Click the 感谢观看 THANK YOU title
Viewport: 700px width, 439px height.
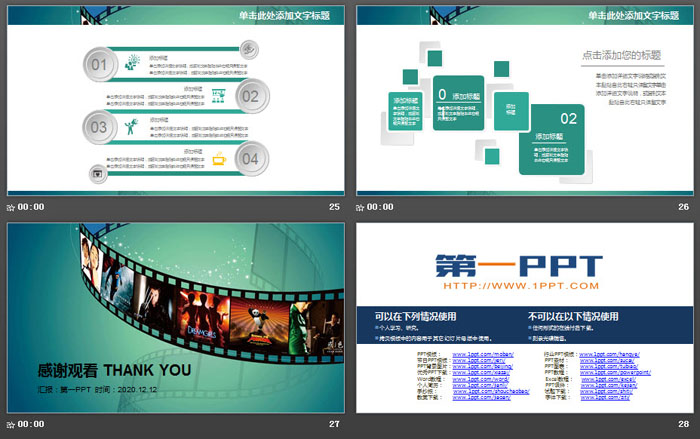pyautogui.click(x=114, y=370)
